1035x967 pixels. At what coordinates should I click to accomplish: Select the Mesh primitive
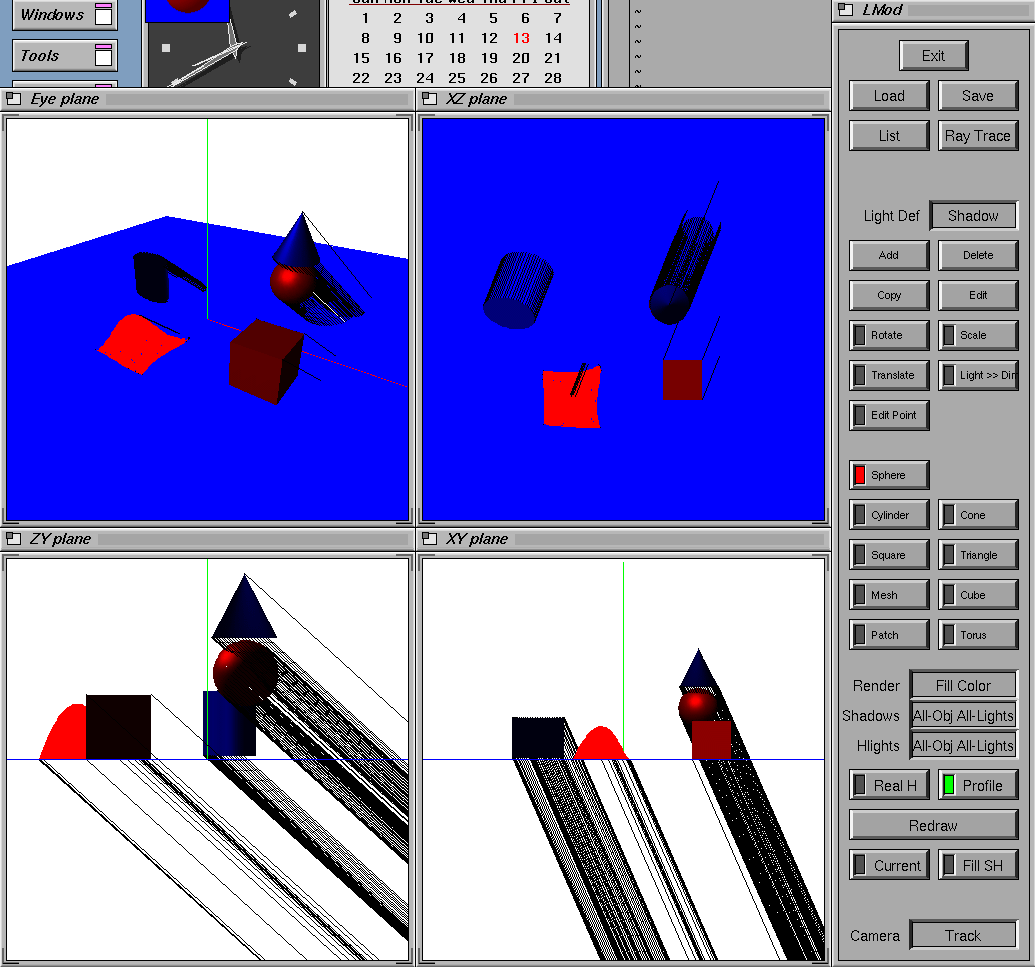[x=889, y=595]
